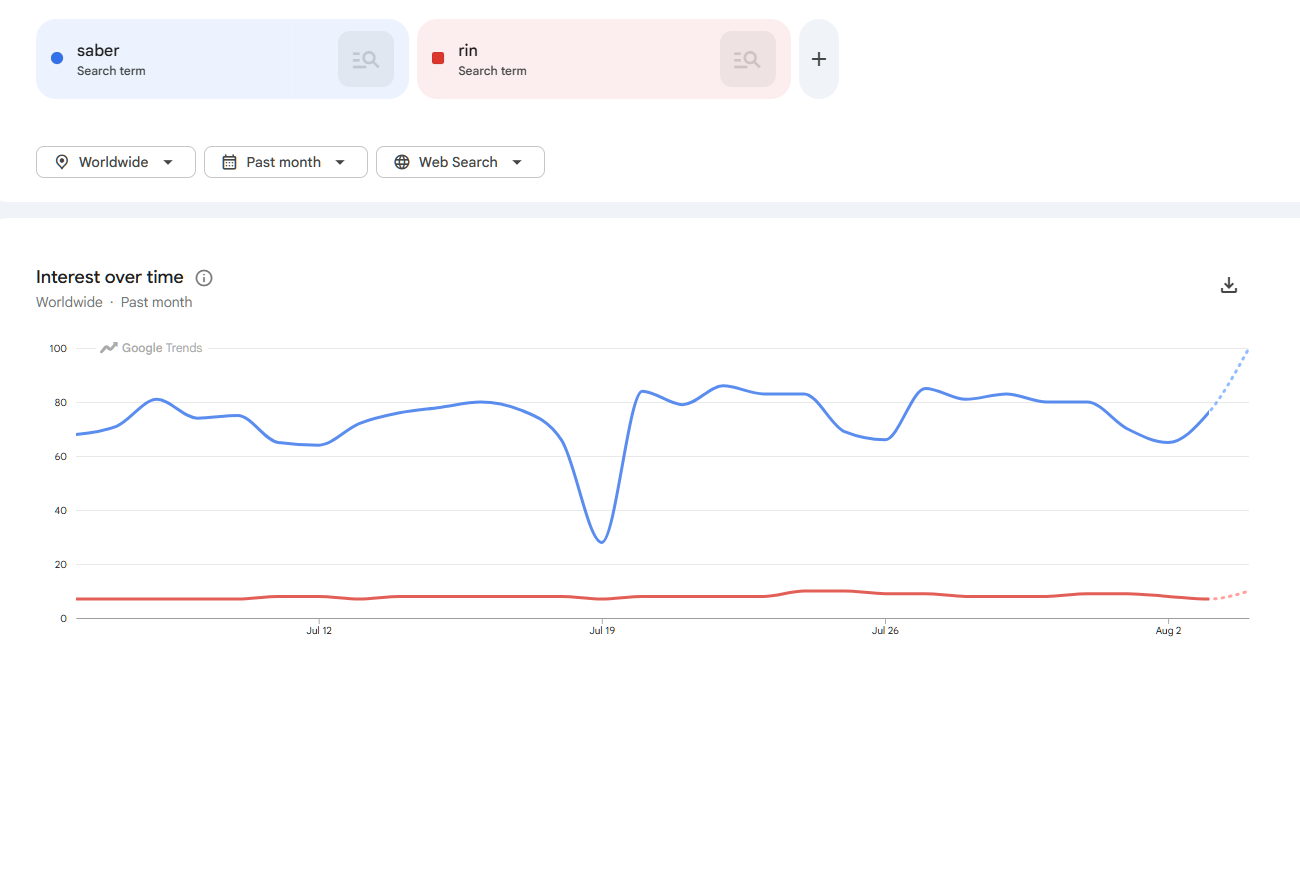Click the Interest over time heading
Viewport: 1300px width, 888px height.
(x=110, y=277)
